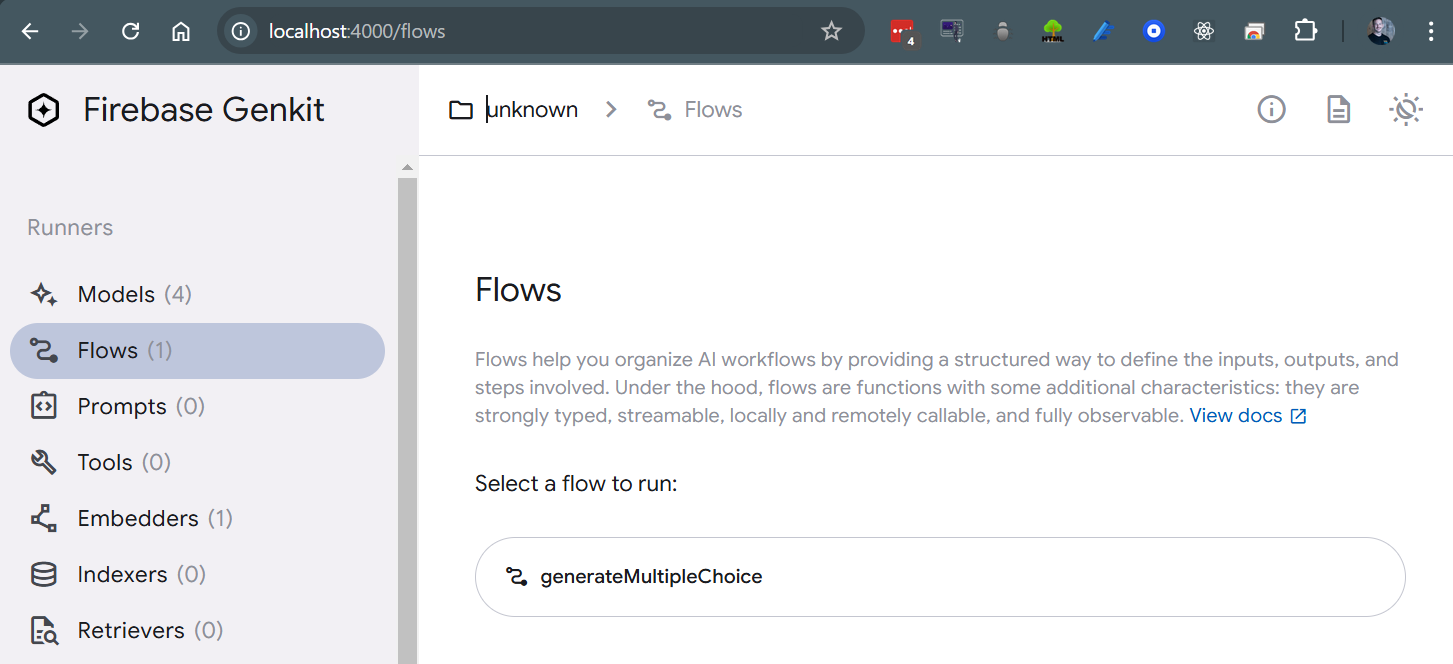
Task: Open the Models runner section
Action: [x=116, y=295]
